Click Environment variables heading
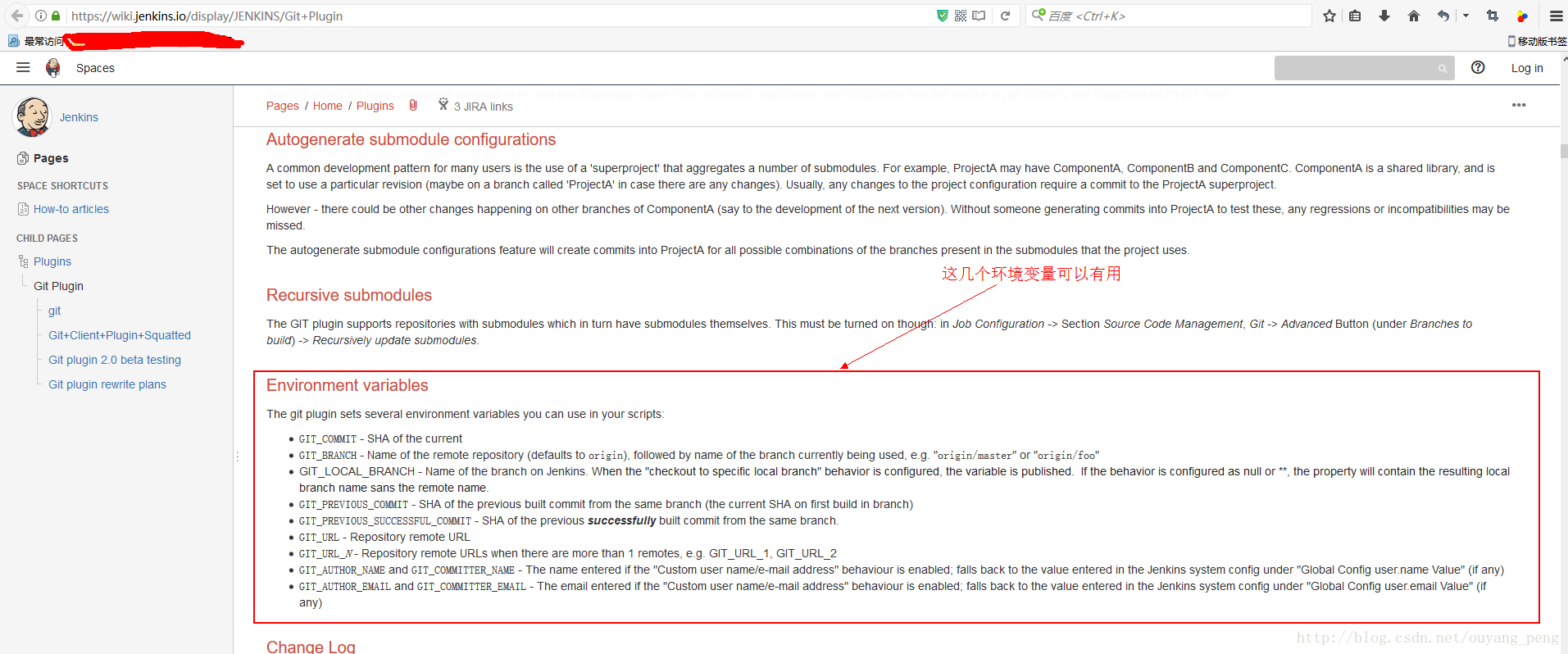The width and height of the screenshot is (1568, 654). coord(347,385)
